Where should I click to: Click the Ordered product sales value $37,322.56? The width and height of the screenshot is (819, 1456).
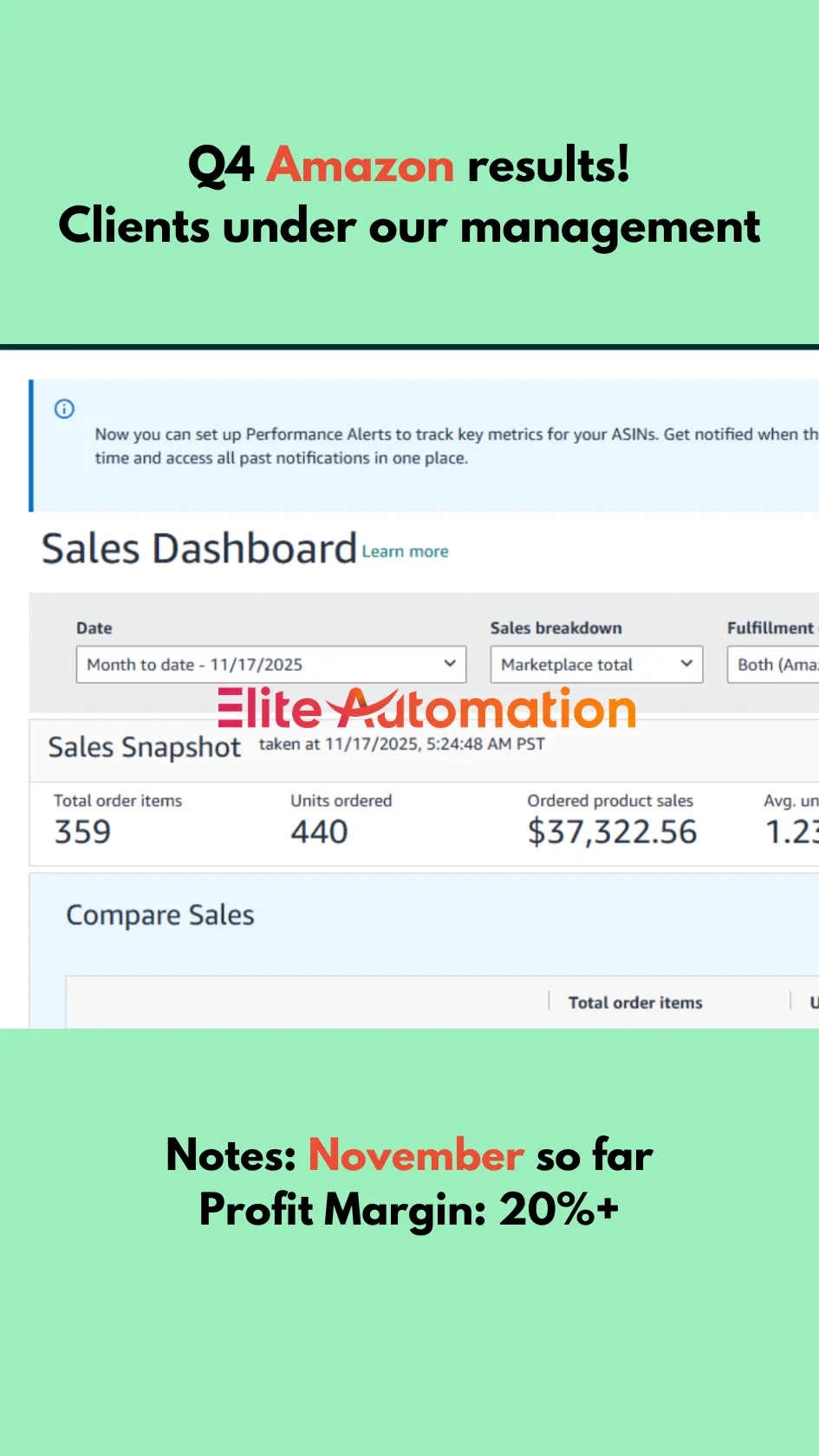pos(613,832)
